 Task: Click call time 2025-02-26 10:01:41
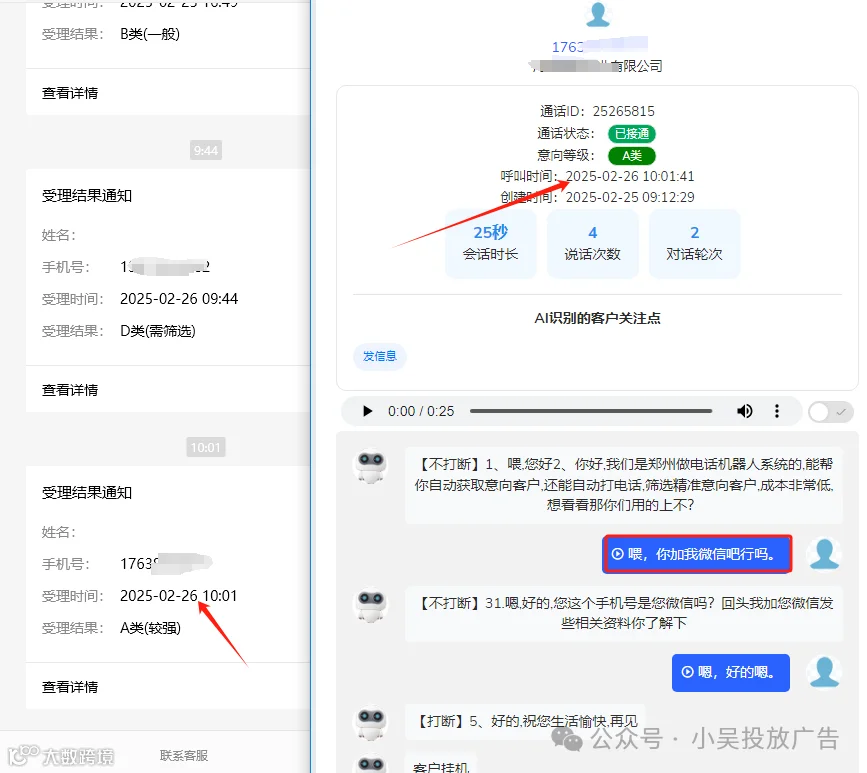[630, 176]
